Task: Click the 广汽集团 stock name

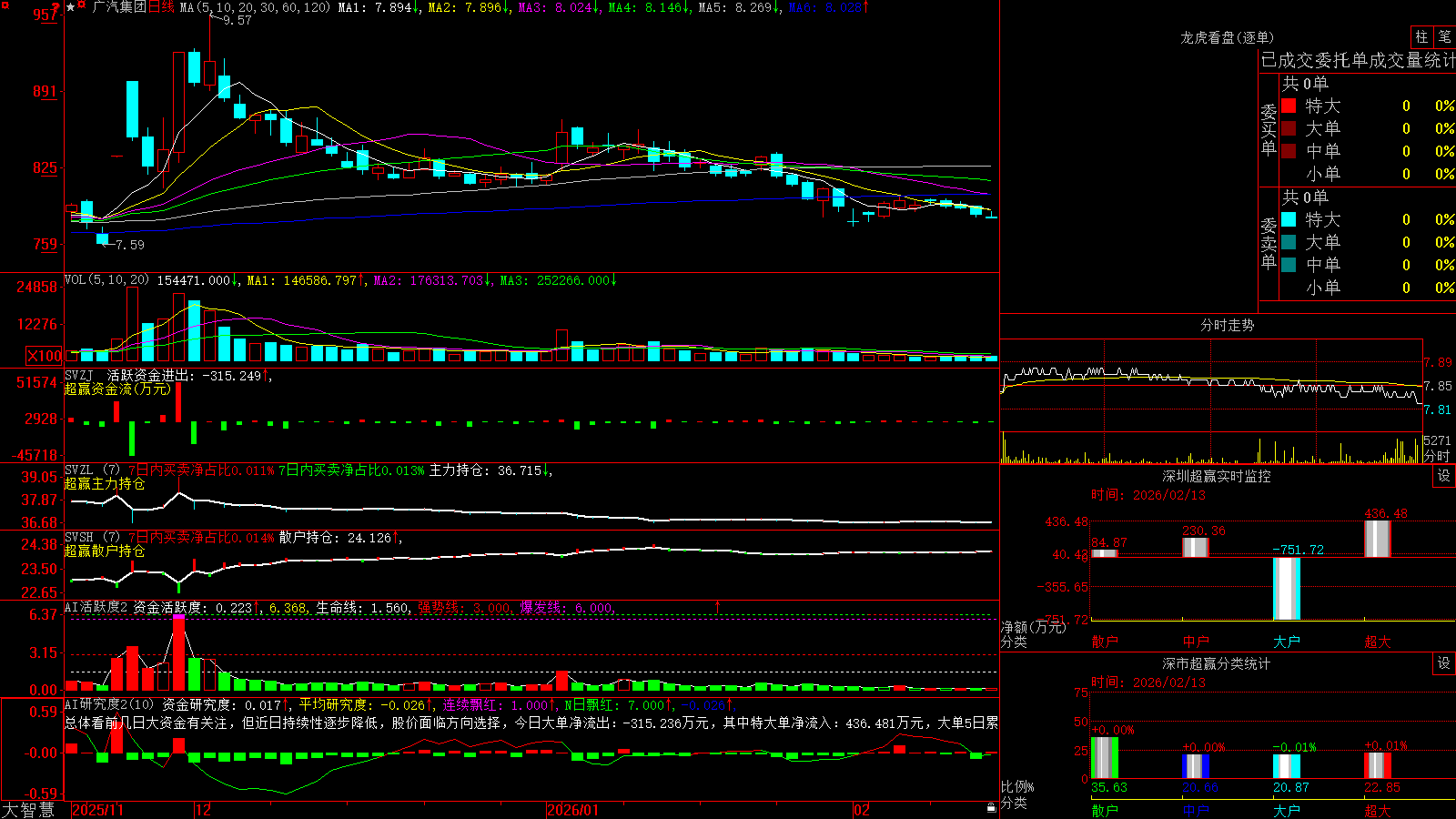Action: coord(119,7)
